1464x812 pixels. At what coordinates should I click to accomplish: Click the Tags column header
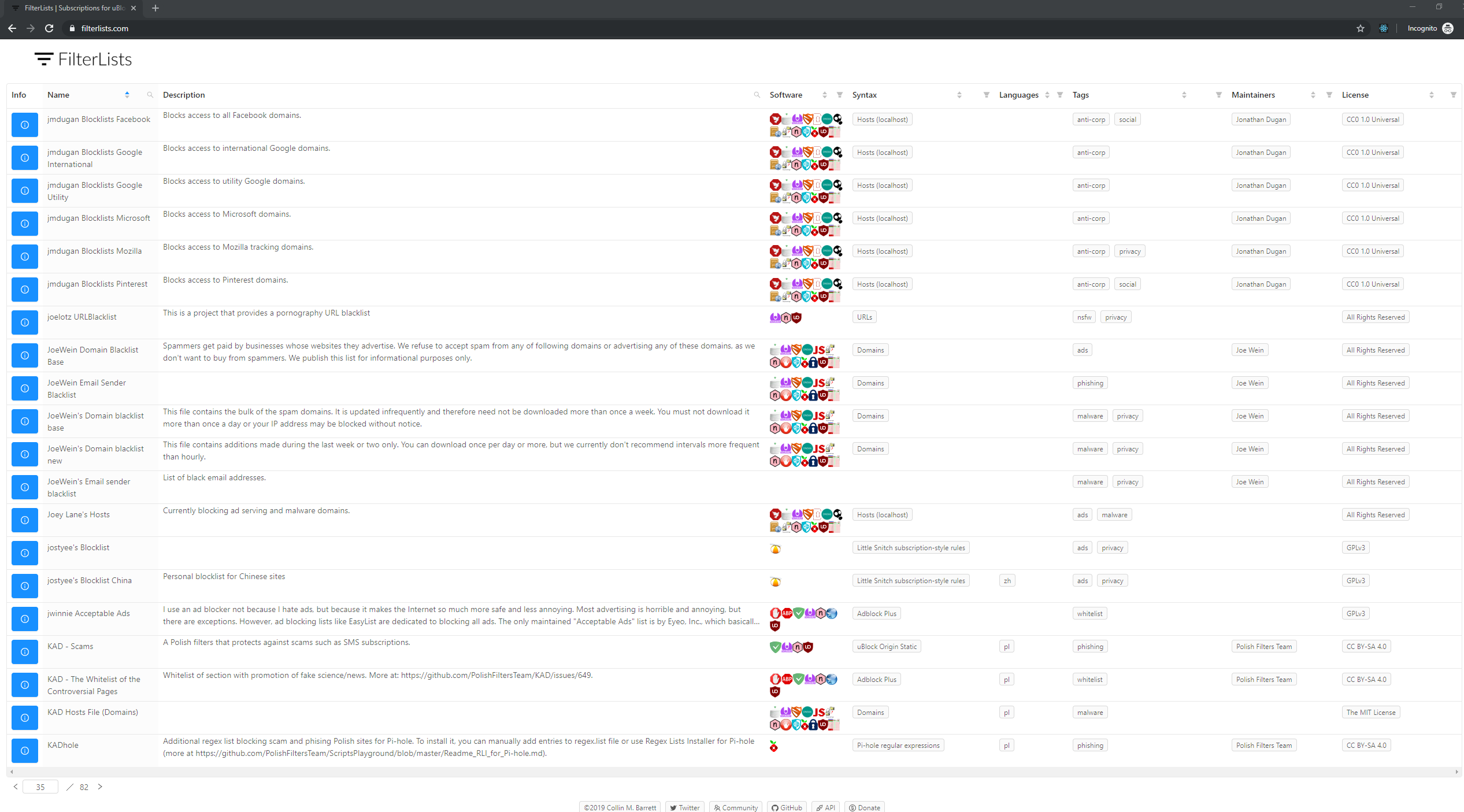click(x=1081, y=95)
